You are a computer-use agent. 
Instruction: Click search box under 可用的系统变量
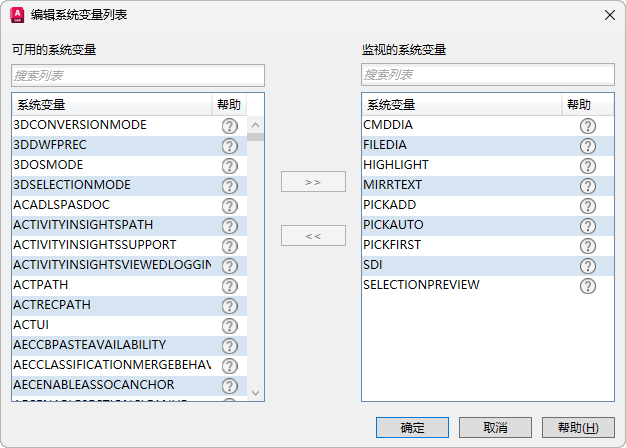pyautogui.click(x=138, y=75)
